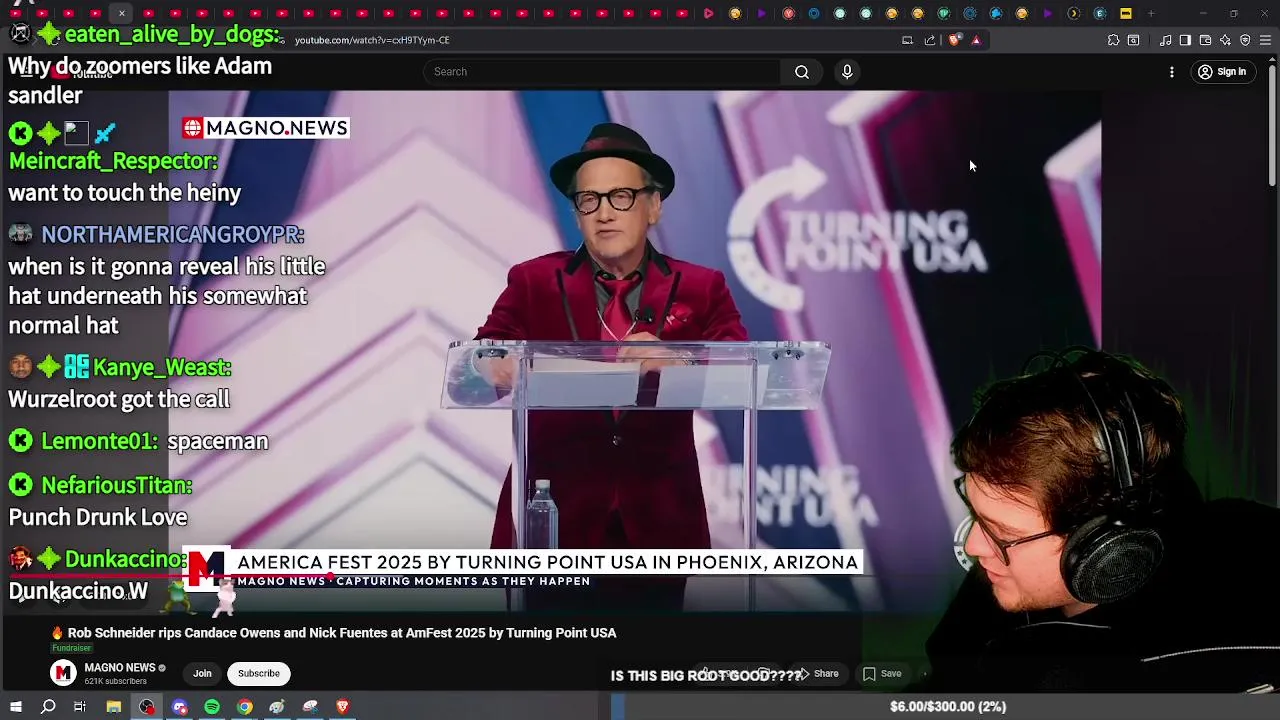The width and height of the screenshot is (1280, 720).
Task: Click the page vertical scrollbar
Action: pyautogui.click(x=1272, y=125)
